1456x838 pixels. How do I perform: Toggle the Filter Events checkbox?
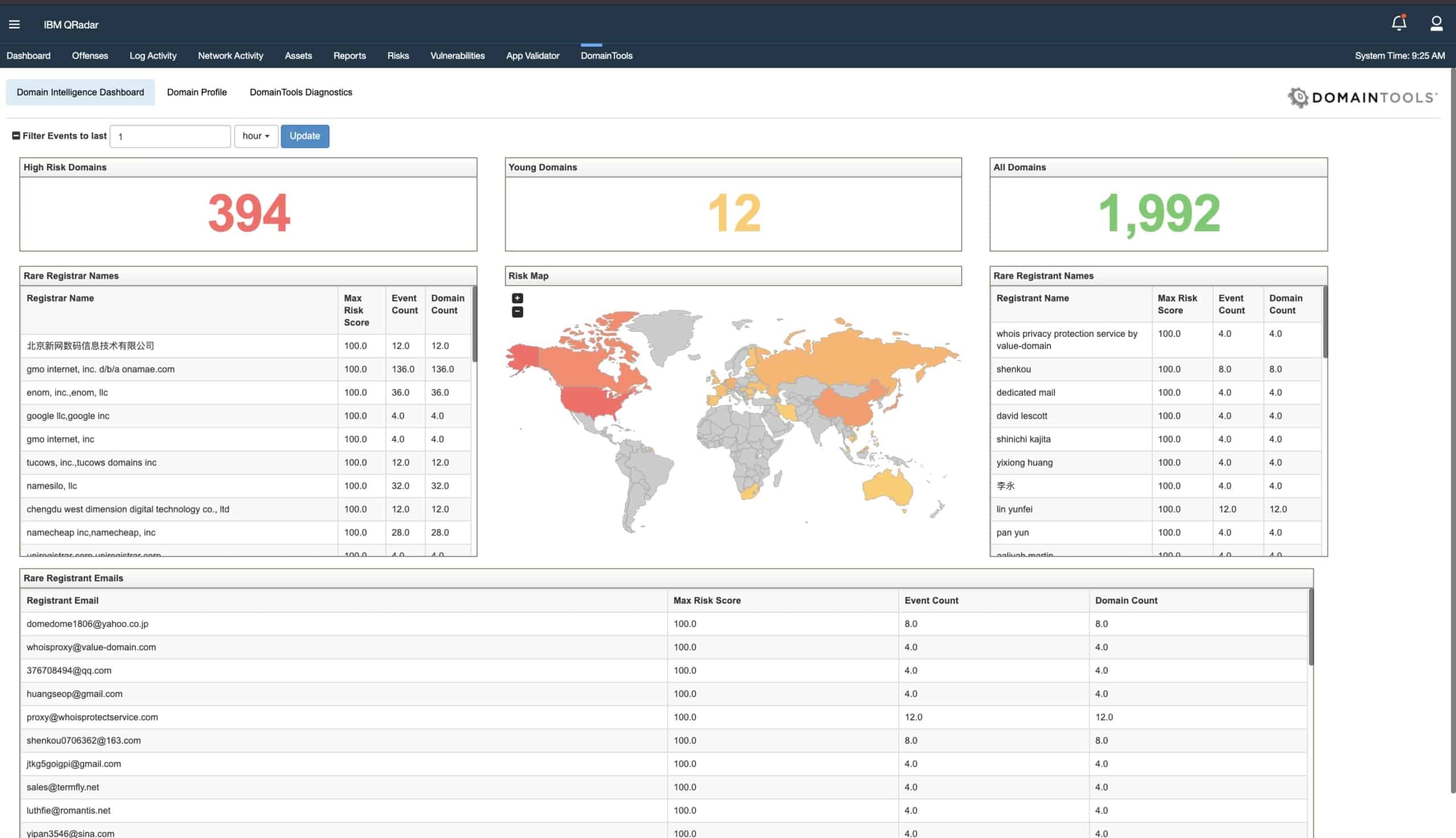(15, 135)
